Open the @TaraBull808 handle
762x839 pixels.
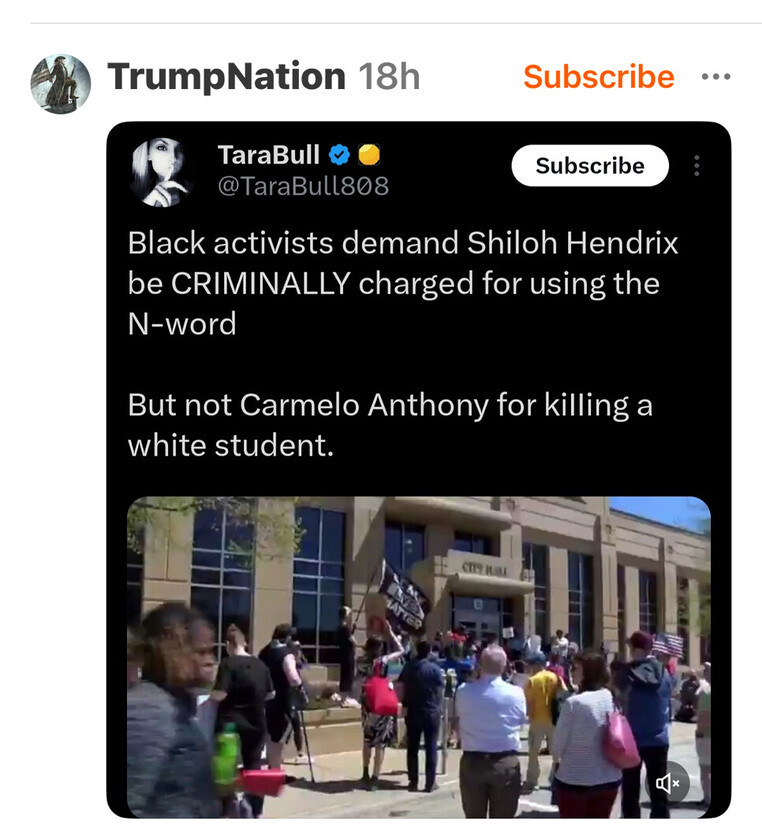pyautogui.click(x=303, y=186)
